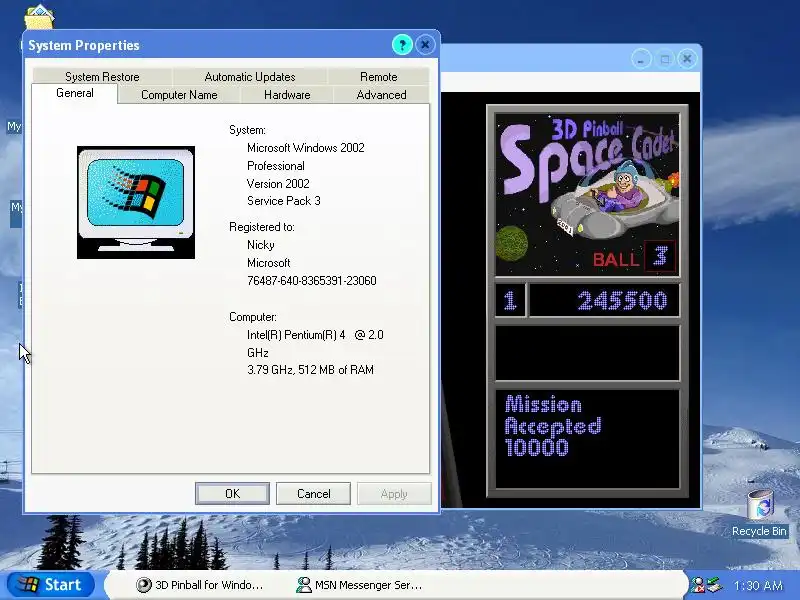Image resolution: width=800 pixels, height=600 pixels.
Task: Confirm with the OK button
Action: 232,493
